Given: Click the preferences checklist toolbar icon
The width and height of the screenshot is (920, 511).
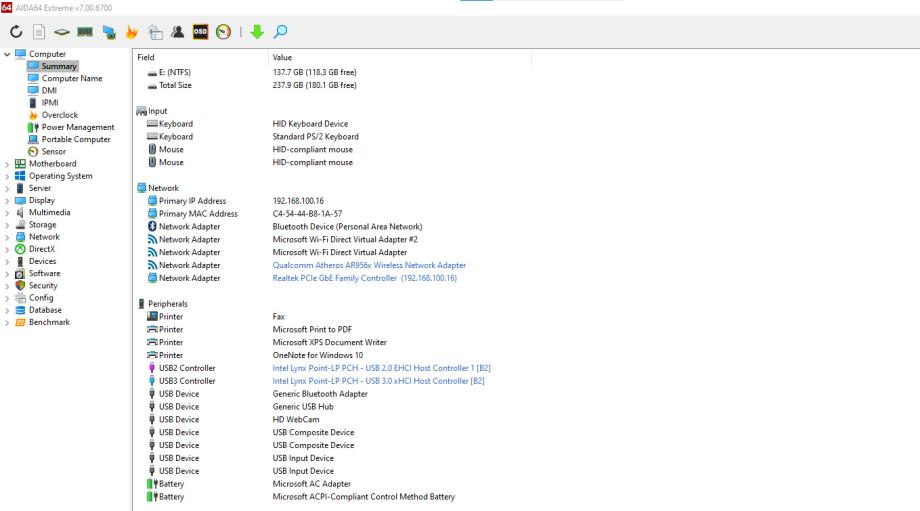Looking at the screenshot, I should tap(155, 32).
